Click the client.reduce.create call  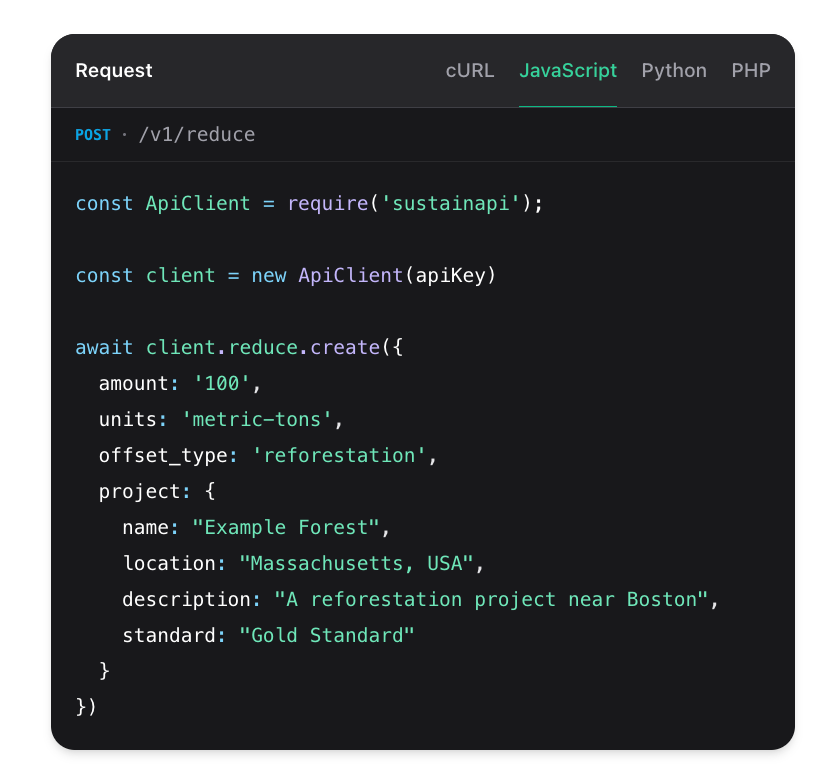click(x=262, y=347)
